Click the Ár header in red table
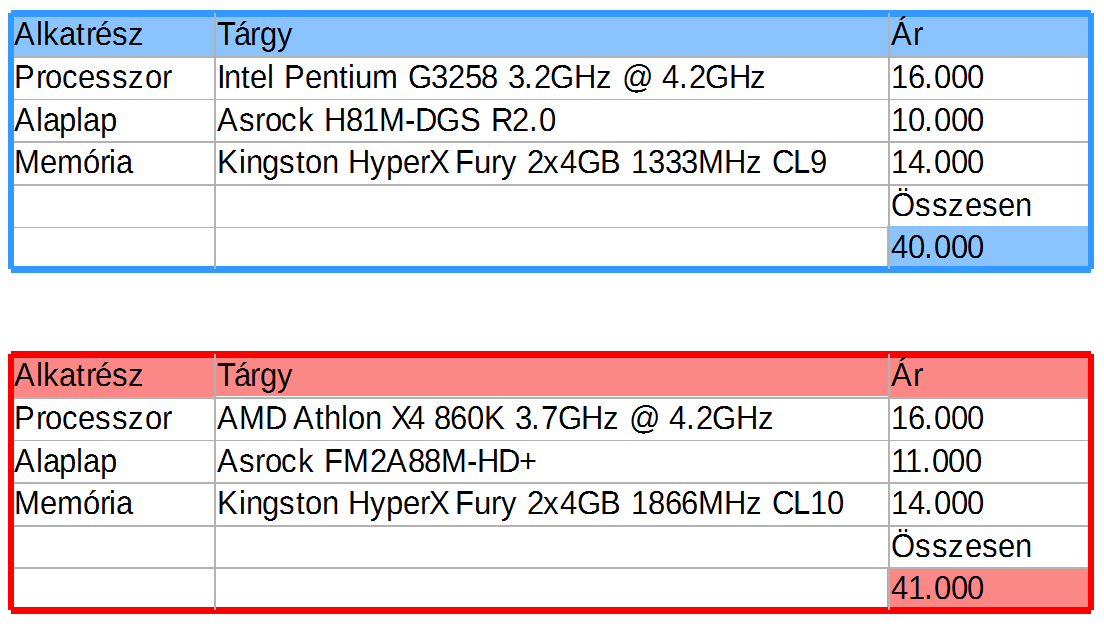The width and height of the screenshot is (1104, 626). pos(907,376)
